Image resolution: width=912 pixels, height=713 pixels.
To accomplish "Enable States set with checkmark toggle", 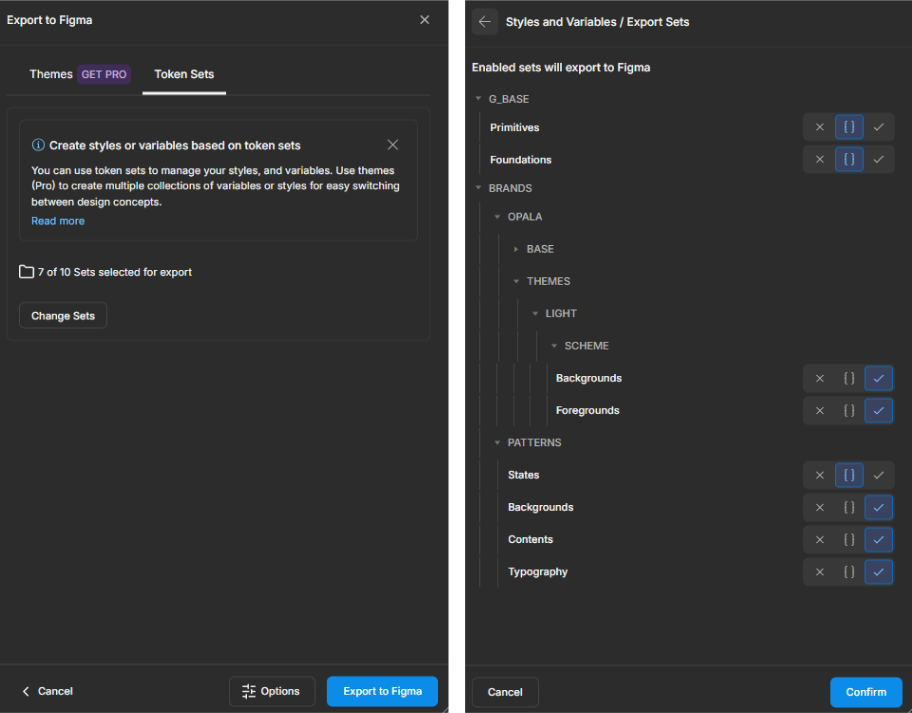I will (x=878, y=475).
